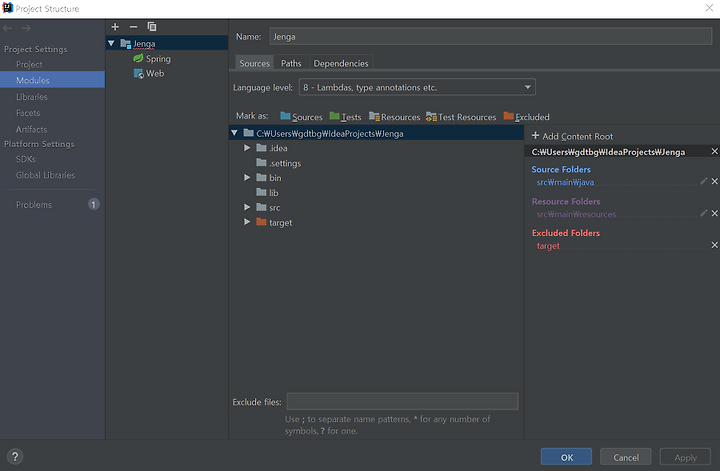Viewport: 720px width, 471px height.
Task: Remove src\main\java source folder
Action: pyautogui.click(x=714, y=181)
